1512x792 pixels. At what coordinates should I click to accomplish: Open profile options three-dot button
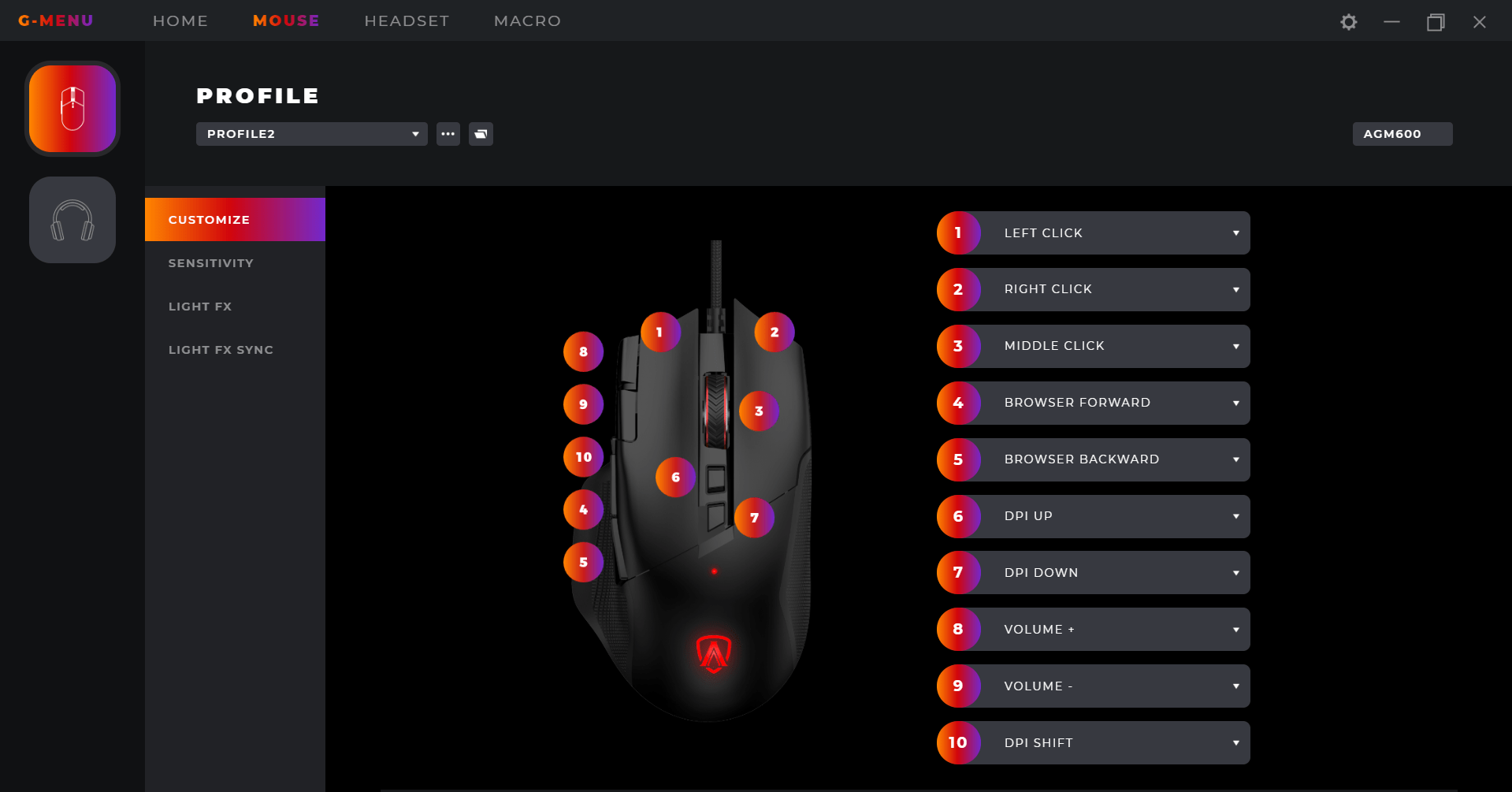[448, 134]
